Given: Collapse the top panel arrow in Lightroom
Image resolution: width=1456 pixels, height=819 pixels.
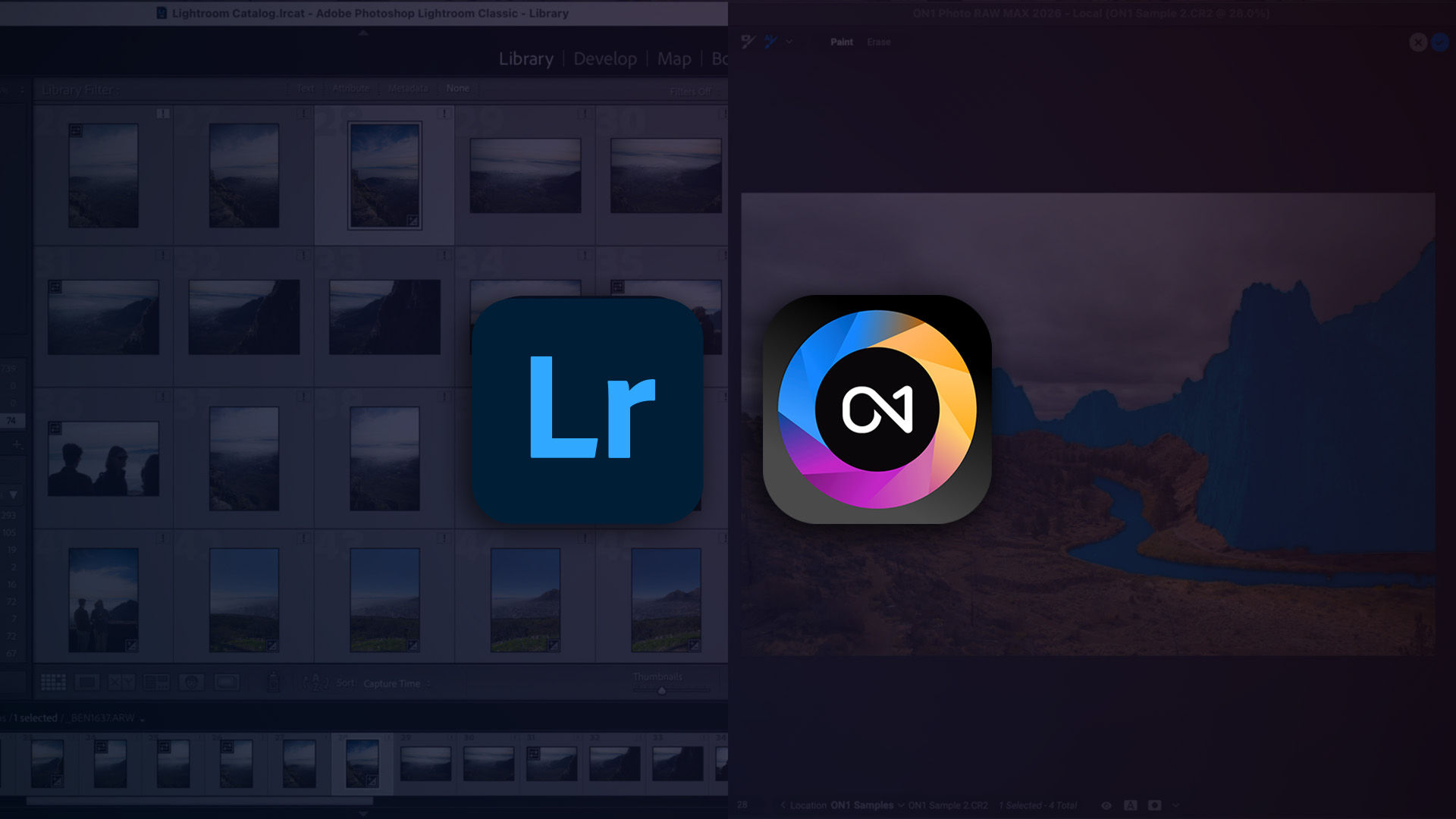Looking at the screenshot, I should pyautogui.click(x=363, y=33).
